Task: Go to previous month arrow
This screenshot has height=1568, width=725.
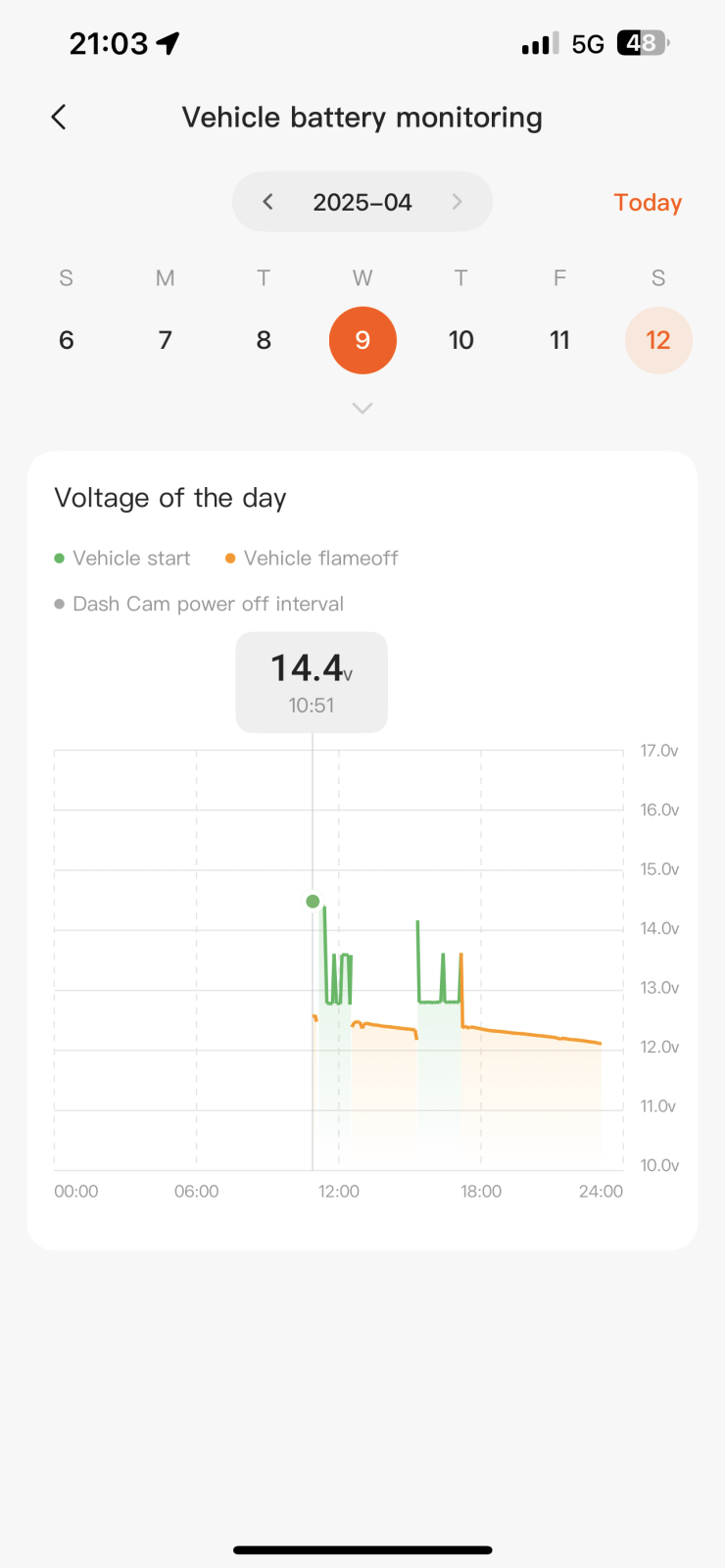Action: (x=267, y=202)
